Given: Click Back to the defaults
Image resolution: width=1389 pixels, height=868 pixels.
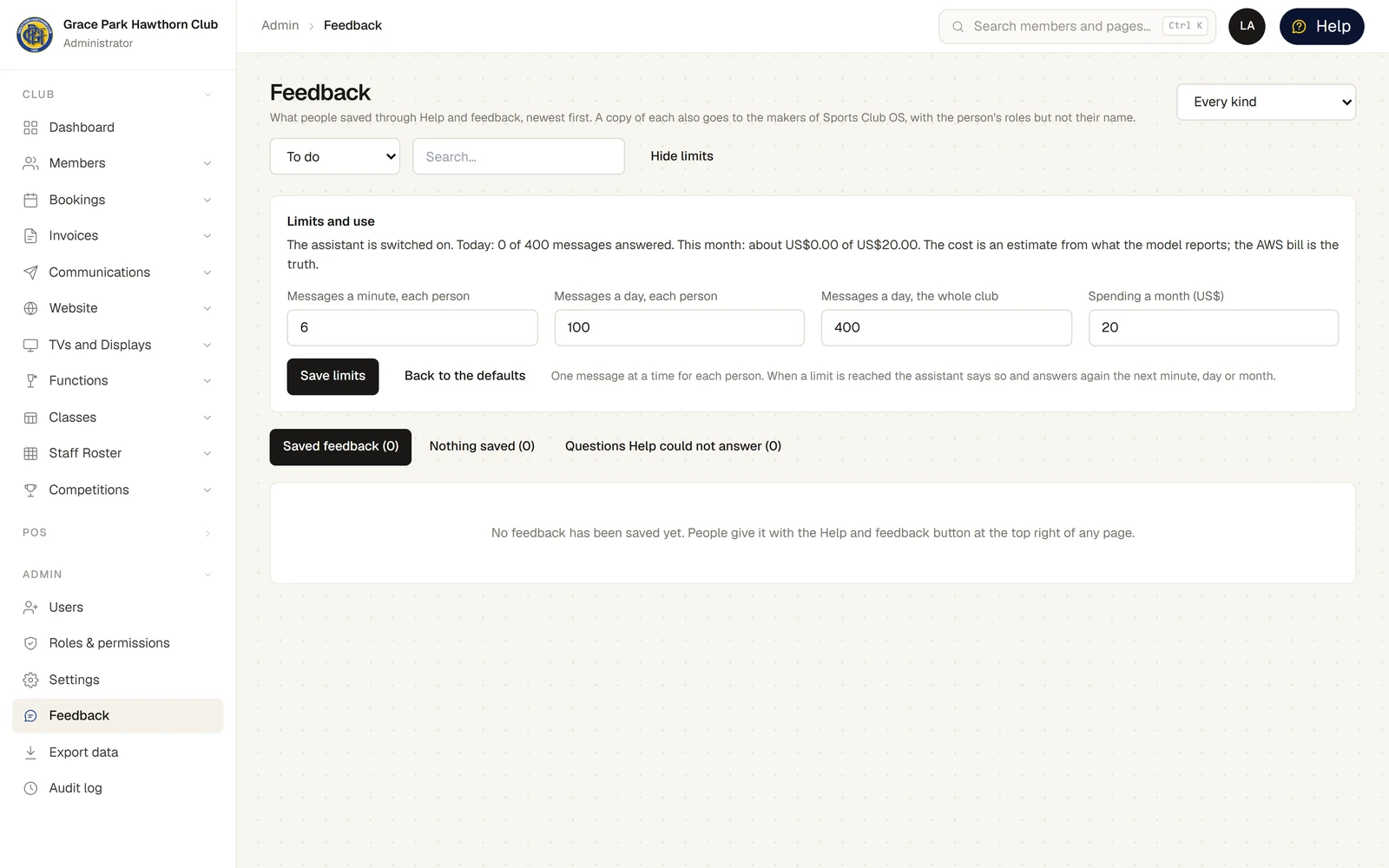Looking at the screenshot, I should pyautogui.click(x=464, y=377).
